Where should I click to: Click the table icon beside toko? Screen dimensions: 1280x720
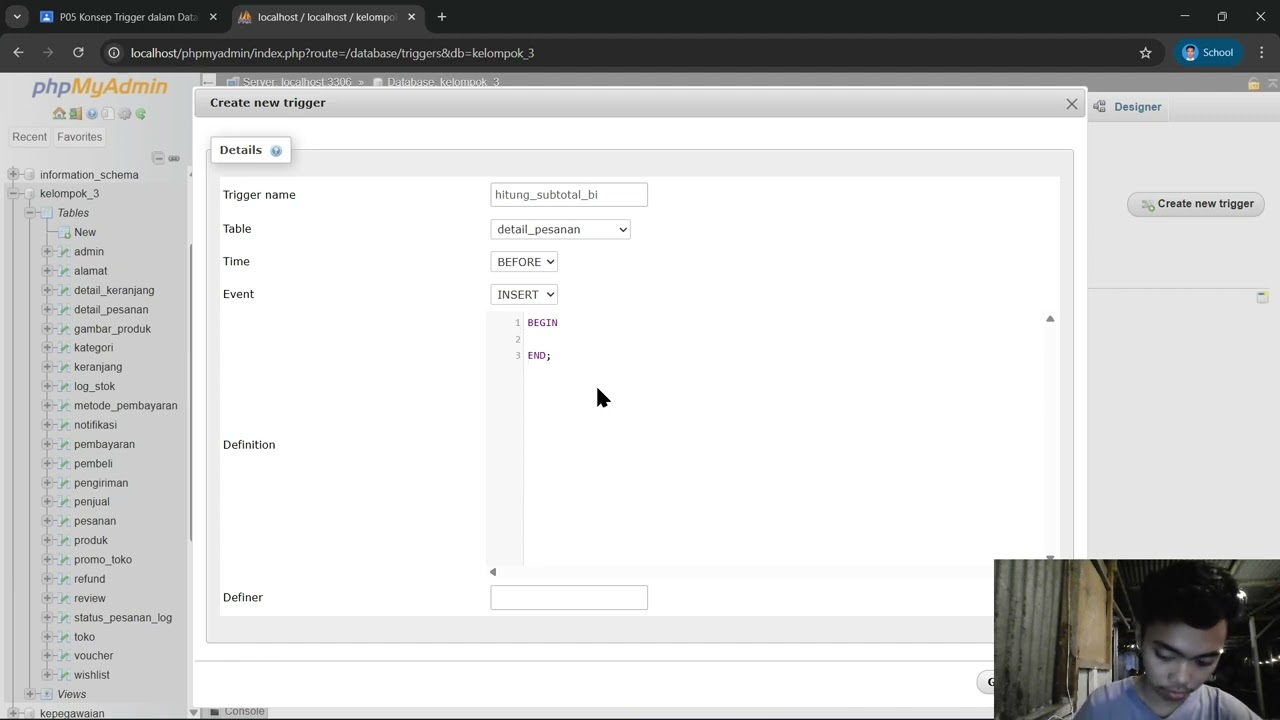[x=65, y=637]
